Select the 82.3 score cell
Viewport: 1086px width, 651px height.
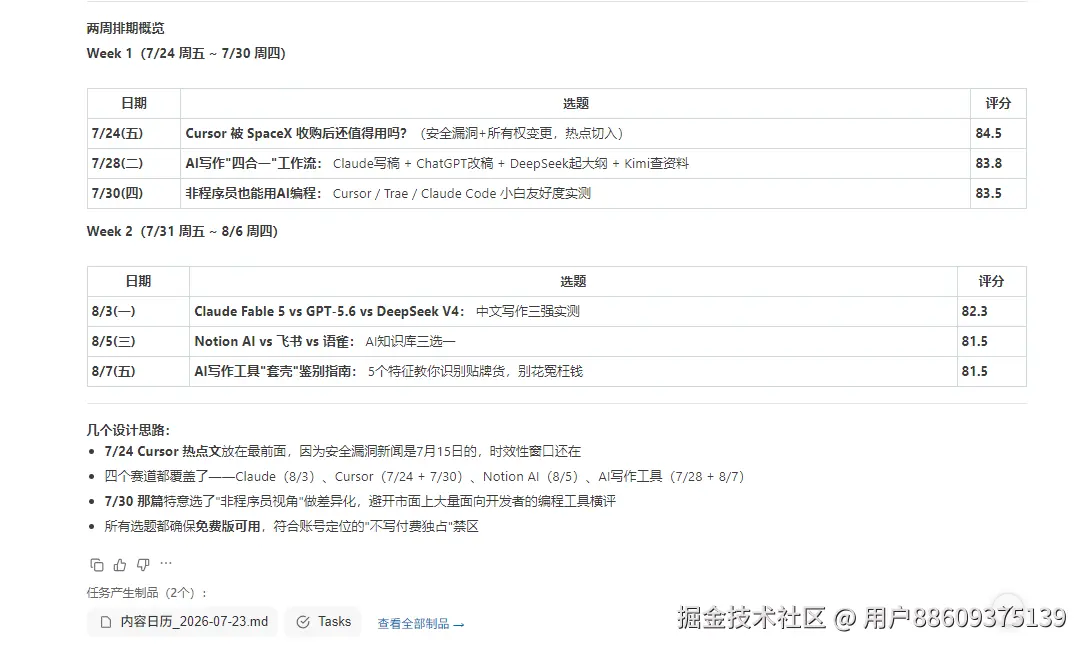[991, 311]
